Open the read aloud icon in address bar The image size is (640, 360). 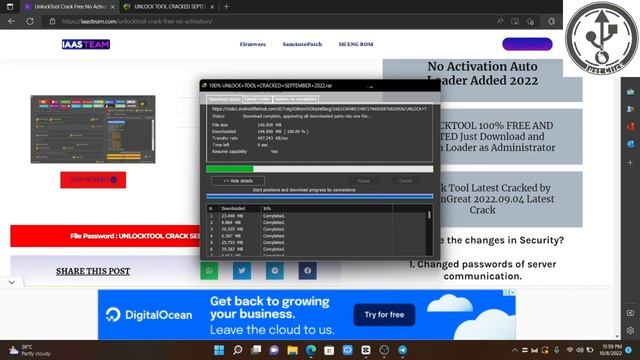[x=500, y=21]
